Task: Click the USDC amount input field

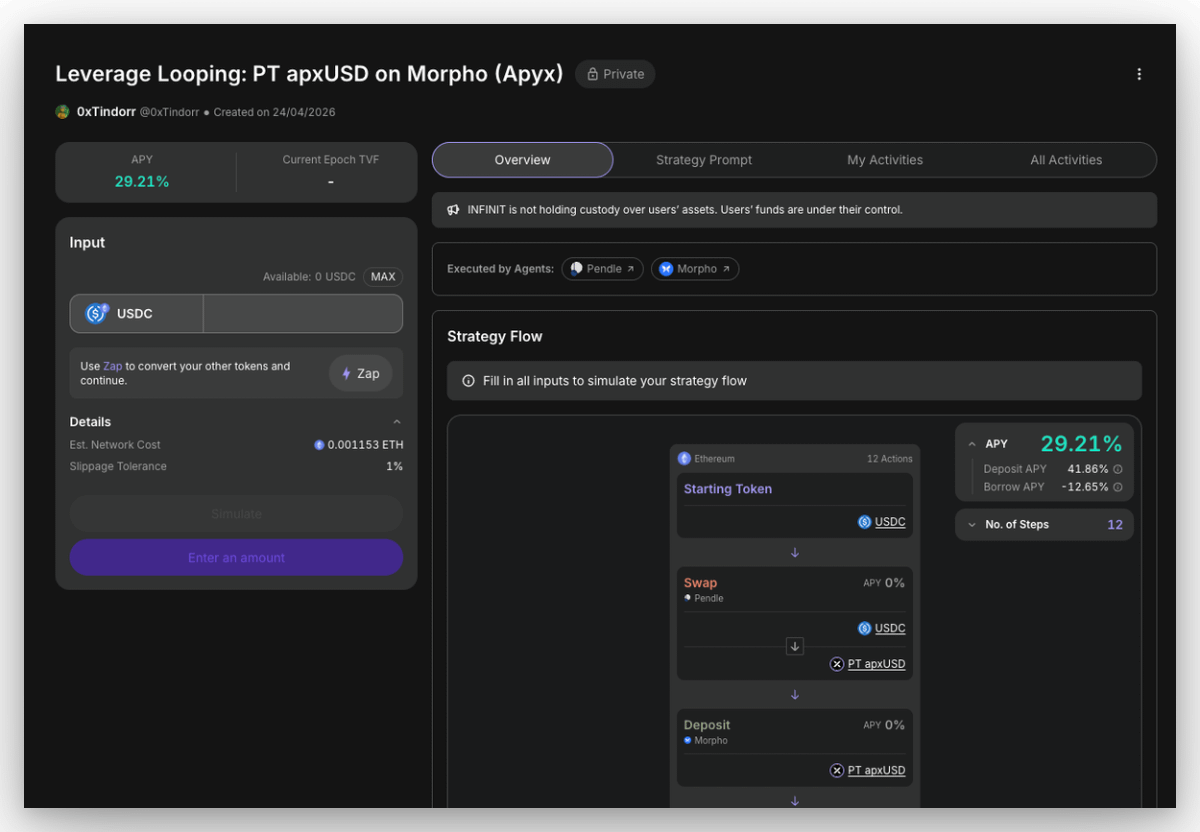Action: 303,314
